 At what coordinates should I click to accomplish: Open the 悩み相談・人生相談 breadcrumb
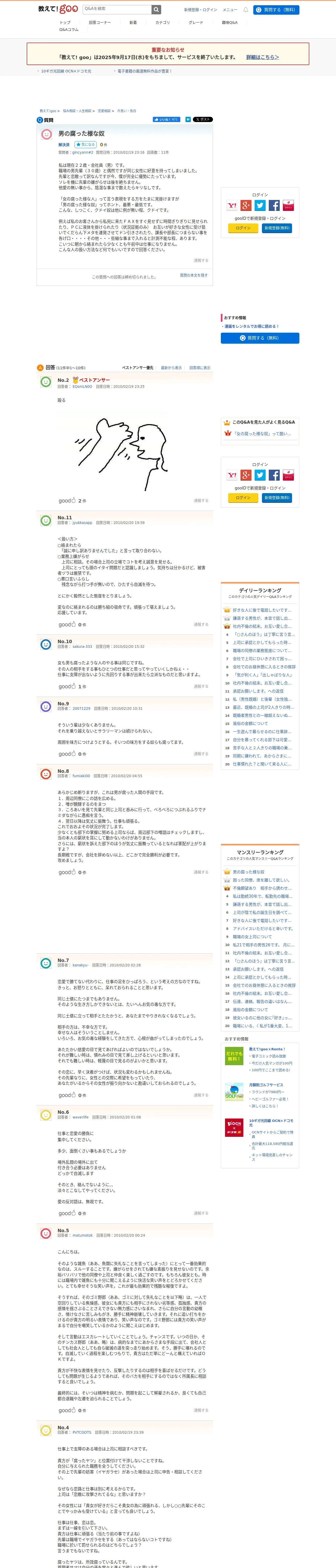tap(77, 111)
